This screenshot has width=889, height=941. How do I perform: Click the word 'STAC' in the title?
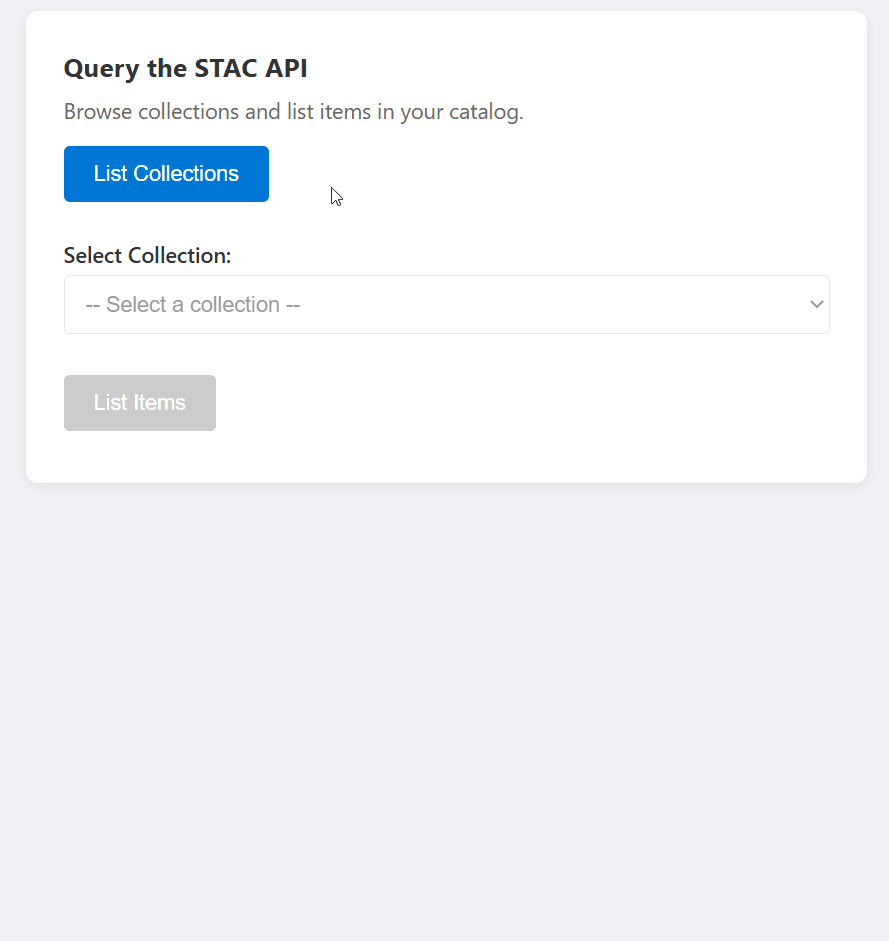tap(226, 68)
